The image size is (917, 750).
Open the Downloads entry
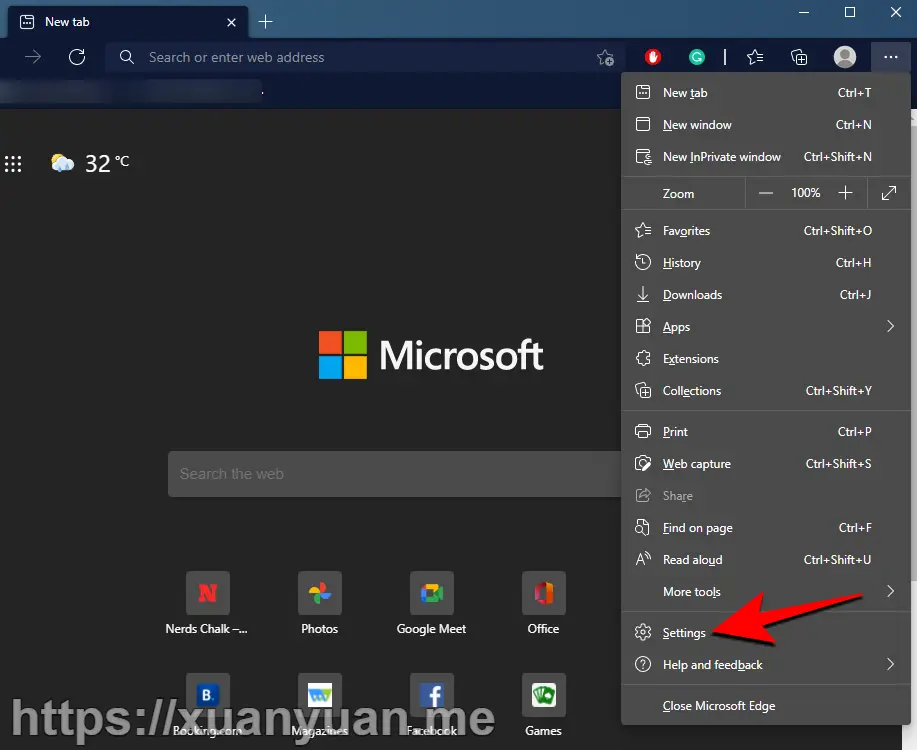click(x=692, y=294)
